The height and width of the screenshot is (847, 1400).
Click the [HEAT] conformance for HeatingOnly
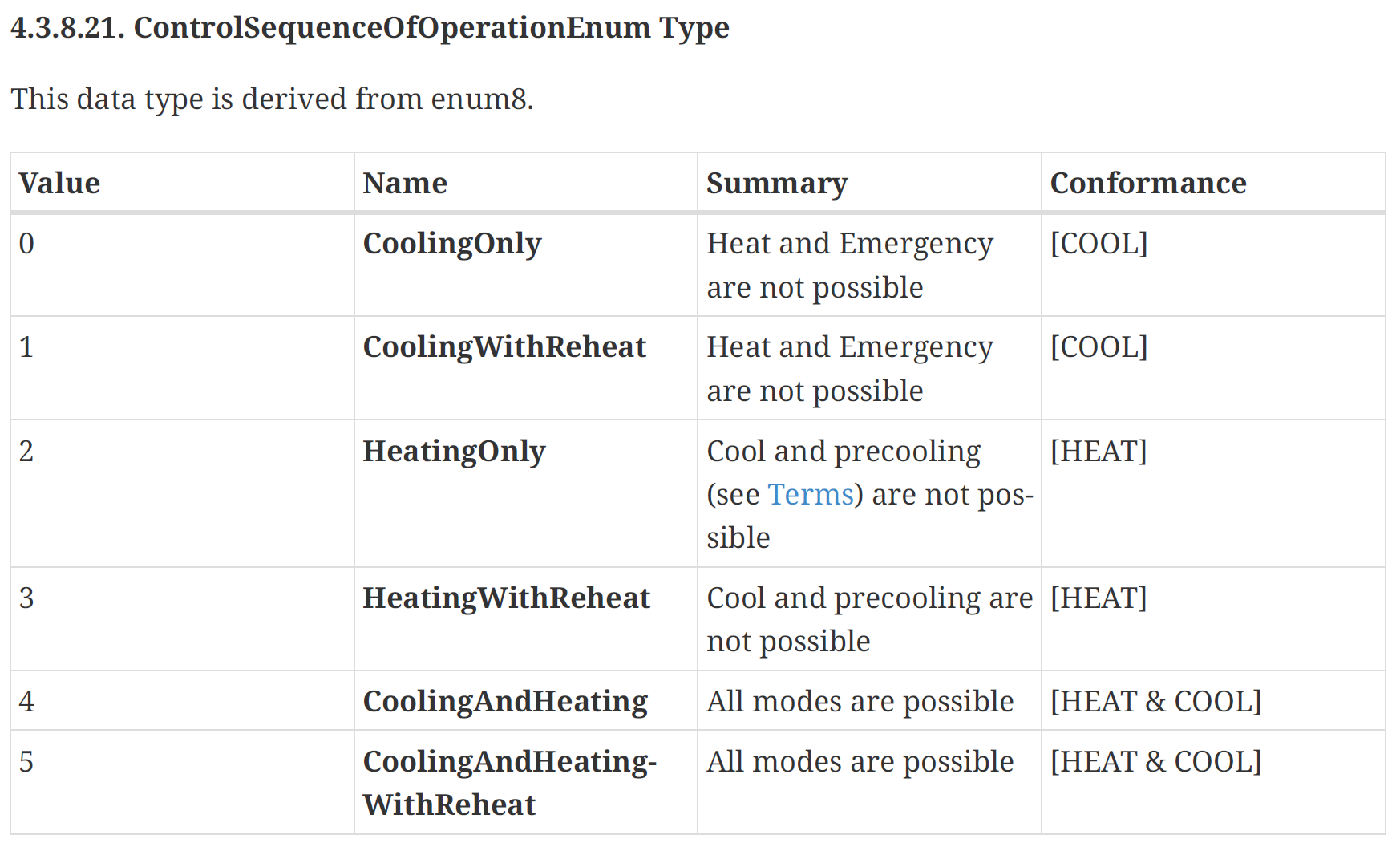[1099, 452]
